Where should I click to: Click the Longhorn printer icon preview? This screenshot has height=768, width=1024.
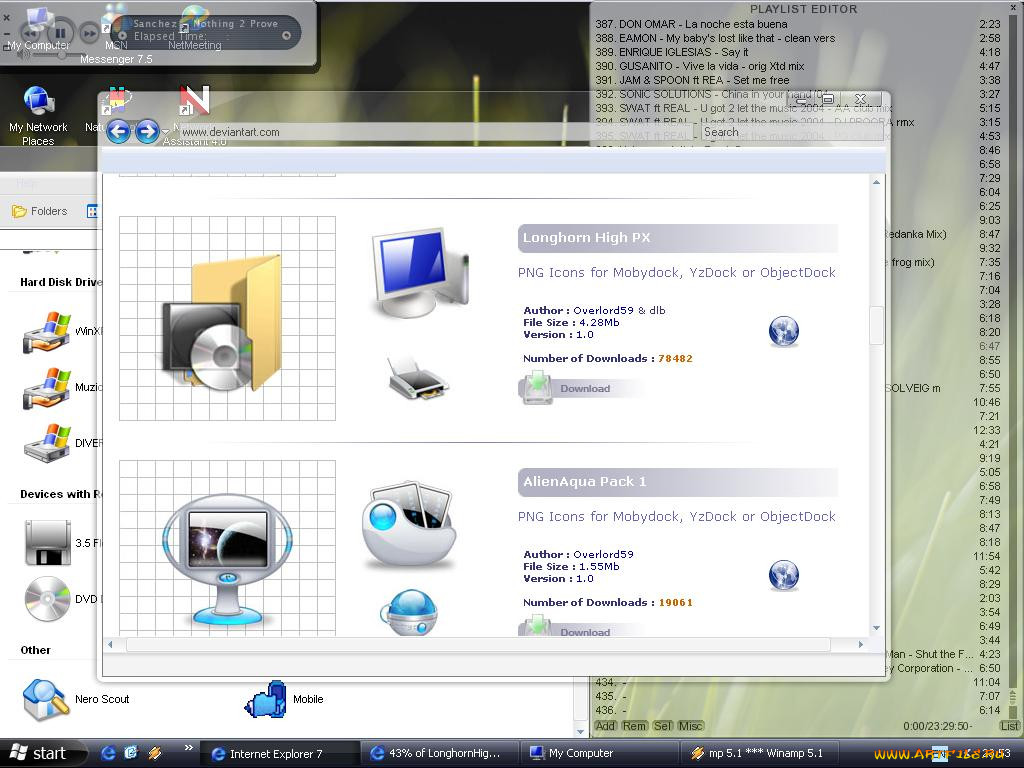tap(418, 378)
